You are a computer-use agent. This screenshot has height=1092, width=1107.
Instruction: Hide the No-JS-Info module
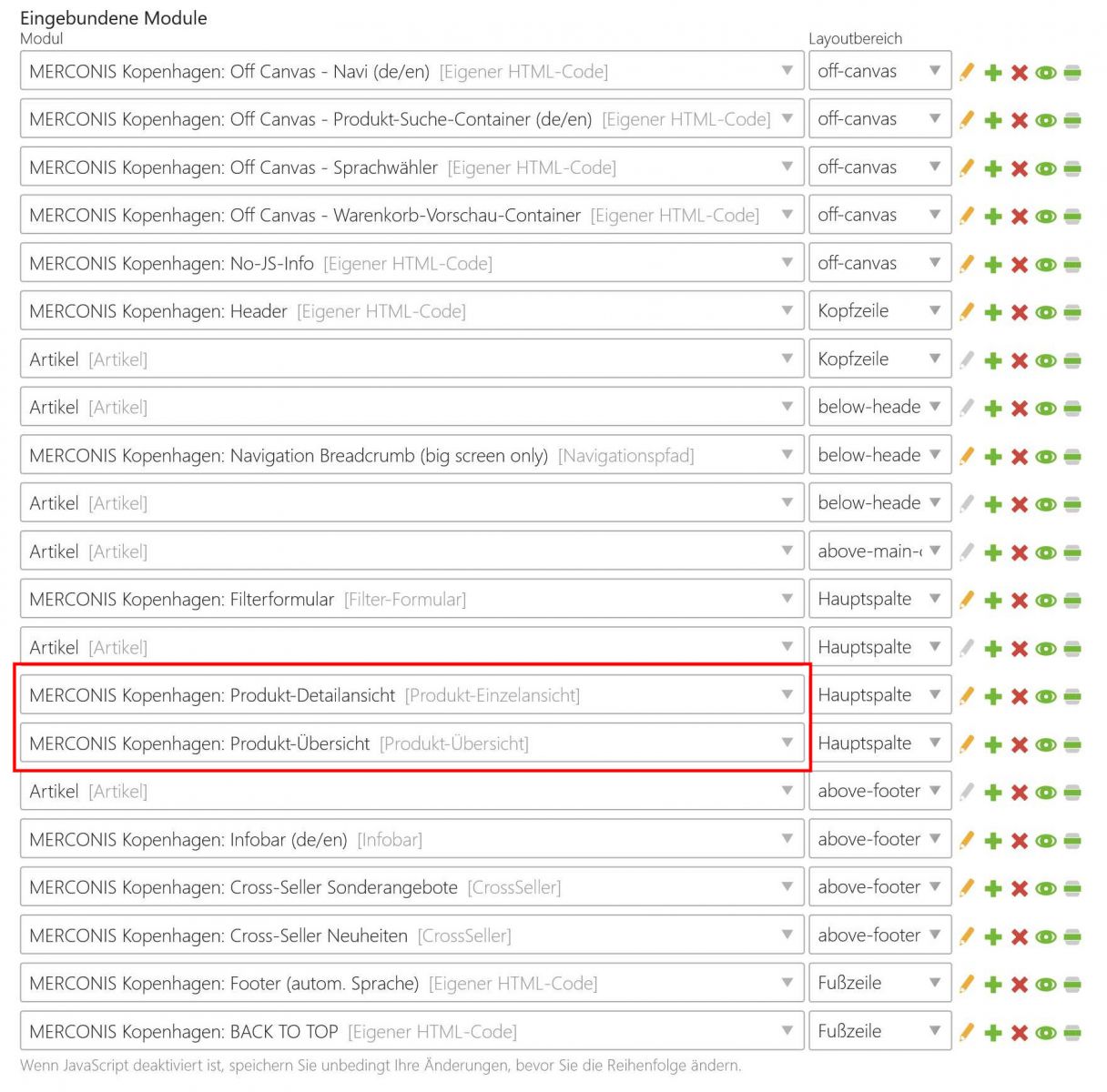(1046, 265)
